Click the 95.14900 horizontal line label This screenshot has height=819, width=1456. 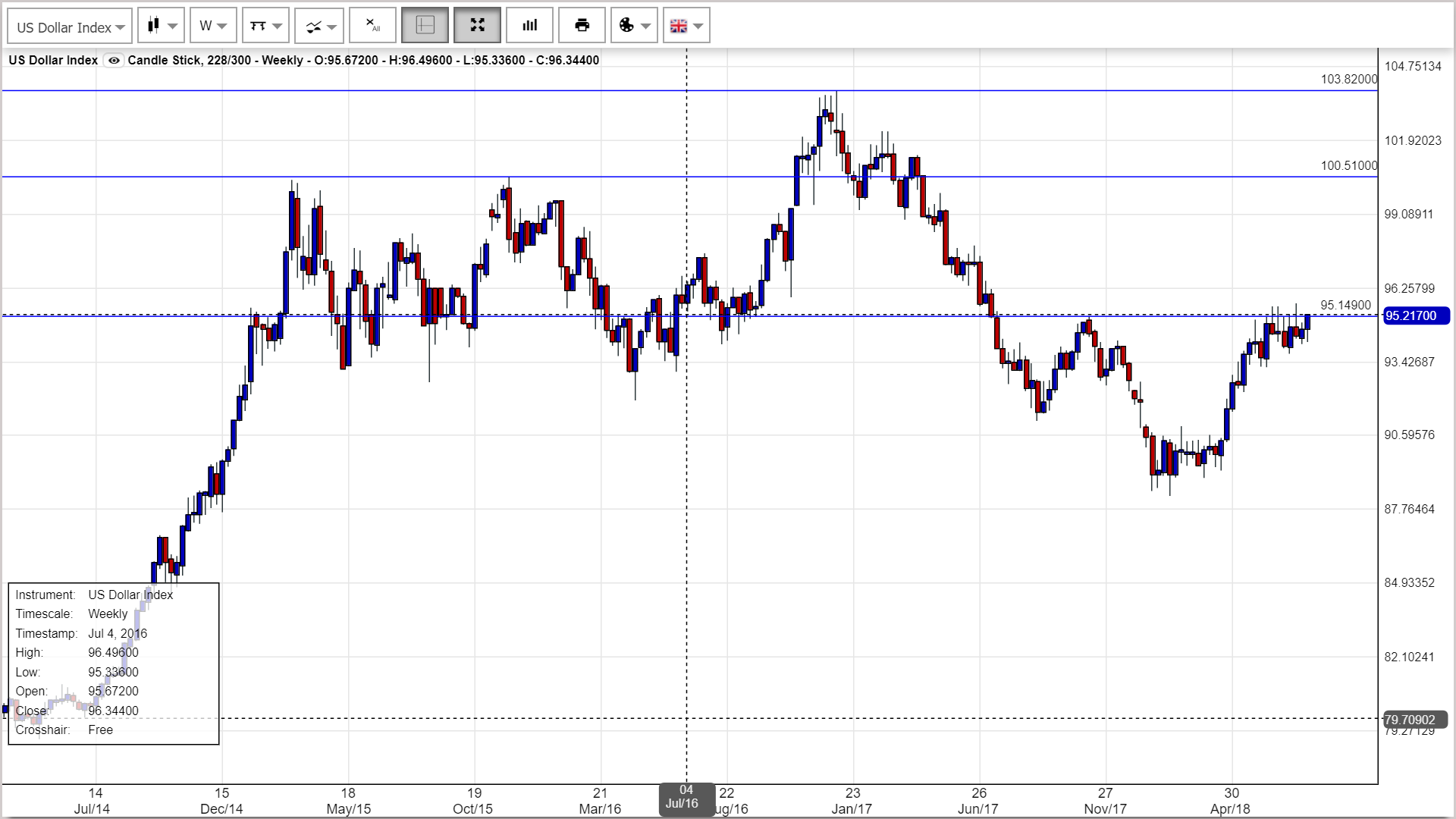pos(1345,305)
